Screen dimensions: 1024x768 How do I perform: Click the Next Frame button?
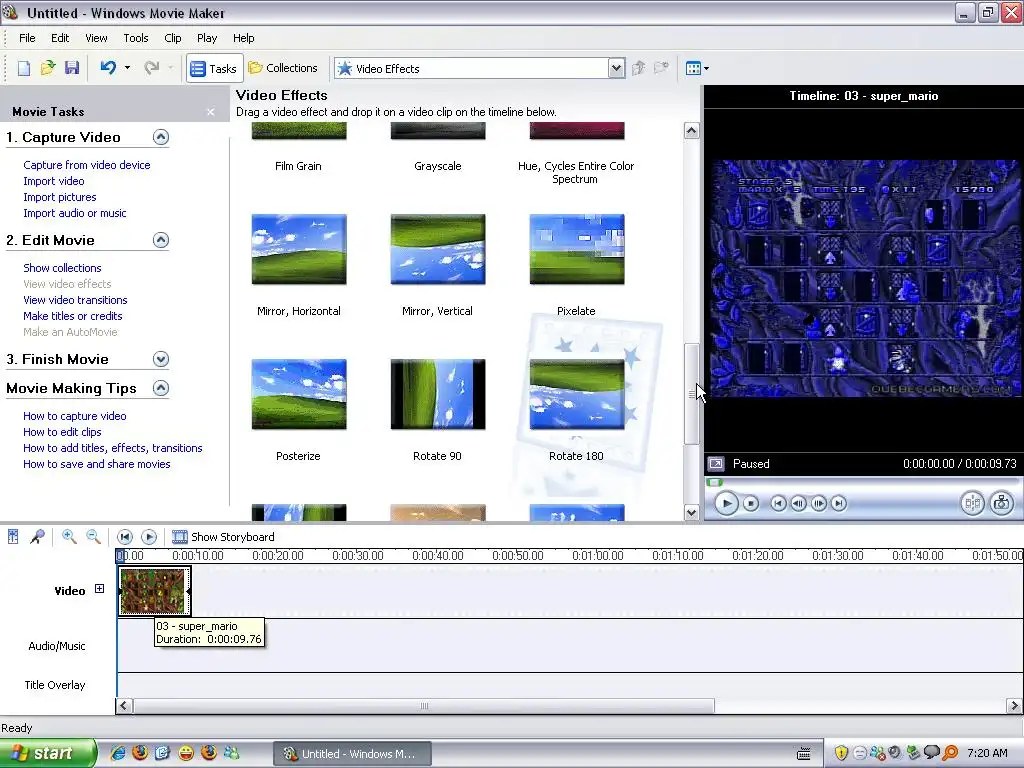point(818,504)
